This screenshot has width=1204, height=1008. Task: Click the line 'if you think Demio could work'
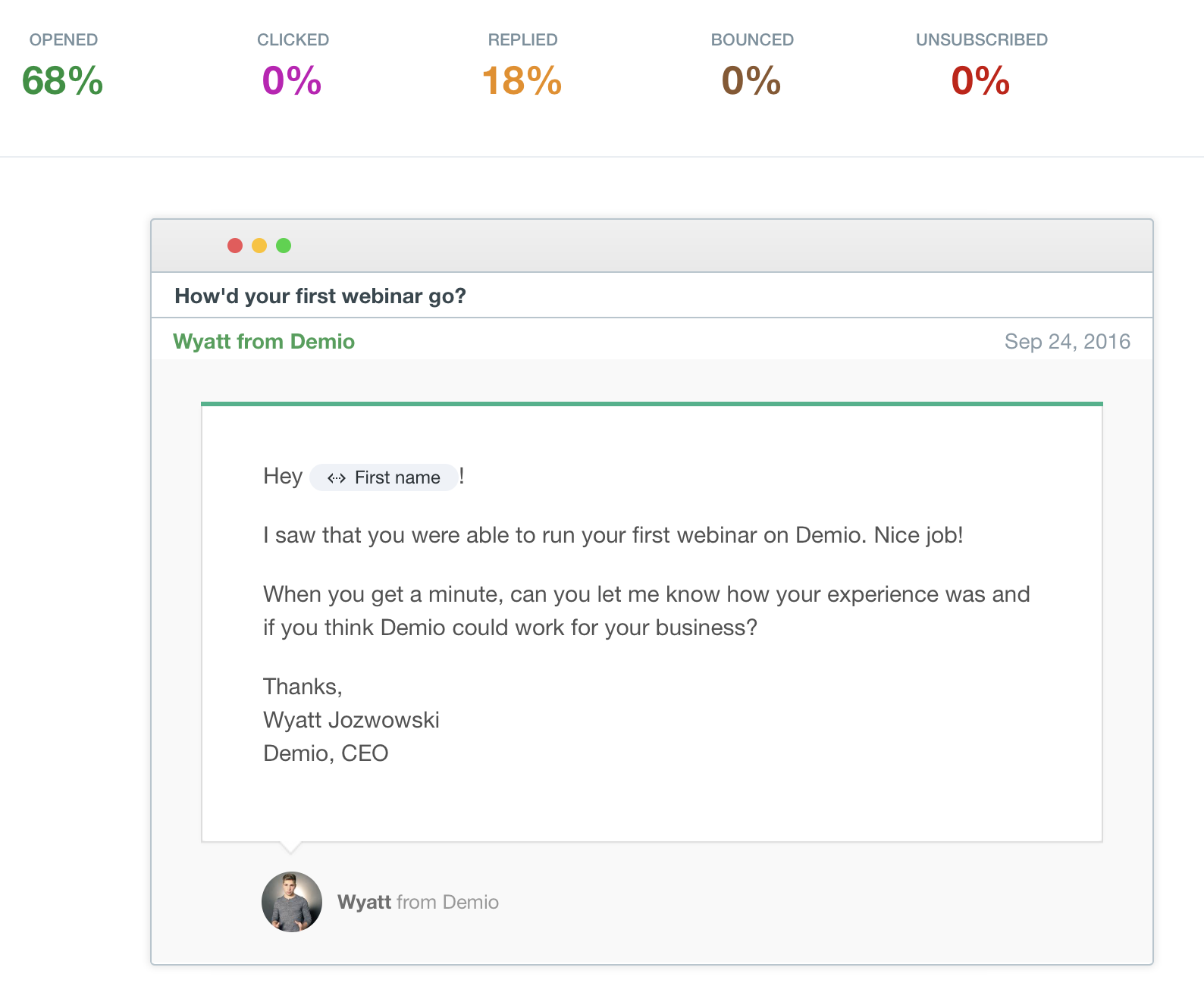point(510,628)
